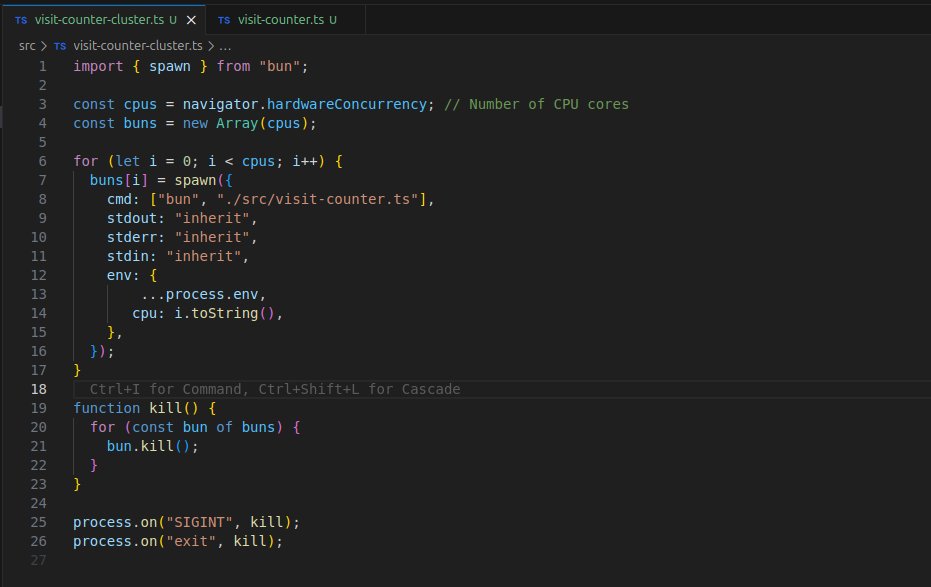This screenshot has height=587, width=931.
Task: Click the TS icon on visit-counter.ts tab
Action: click(224, 20)
